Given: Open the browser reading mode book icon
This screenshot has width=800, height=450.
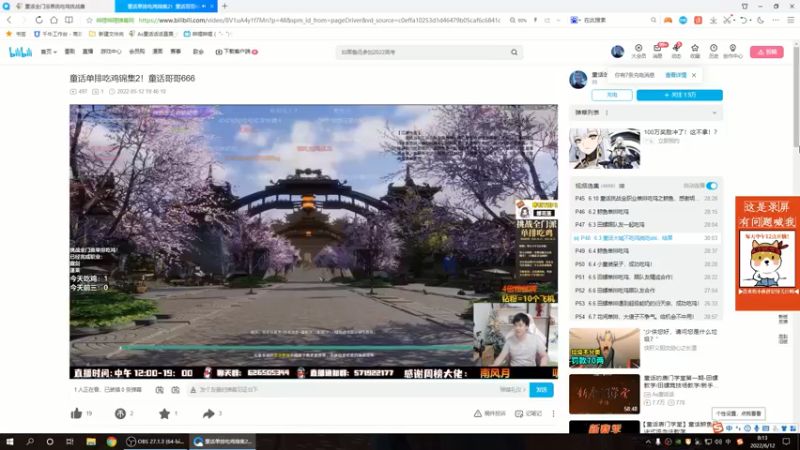Looking at the screenshot, I should click(69, 20).
